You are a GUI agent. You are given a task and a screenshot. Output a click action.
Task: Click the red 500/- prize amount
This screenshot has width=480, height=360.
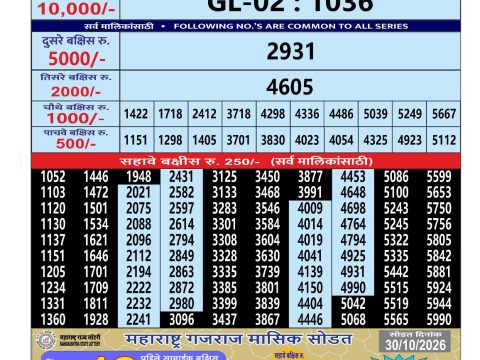[x=76, y=144]
